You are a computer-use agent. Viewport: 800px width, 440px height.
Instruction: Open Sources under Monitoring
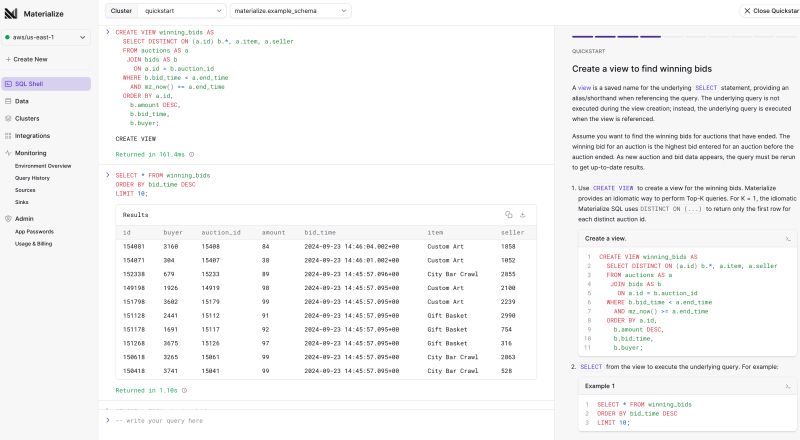click(25, 190)
